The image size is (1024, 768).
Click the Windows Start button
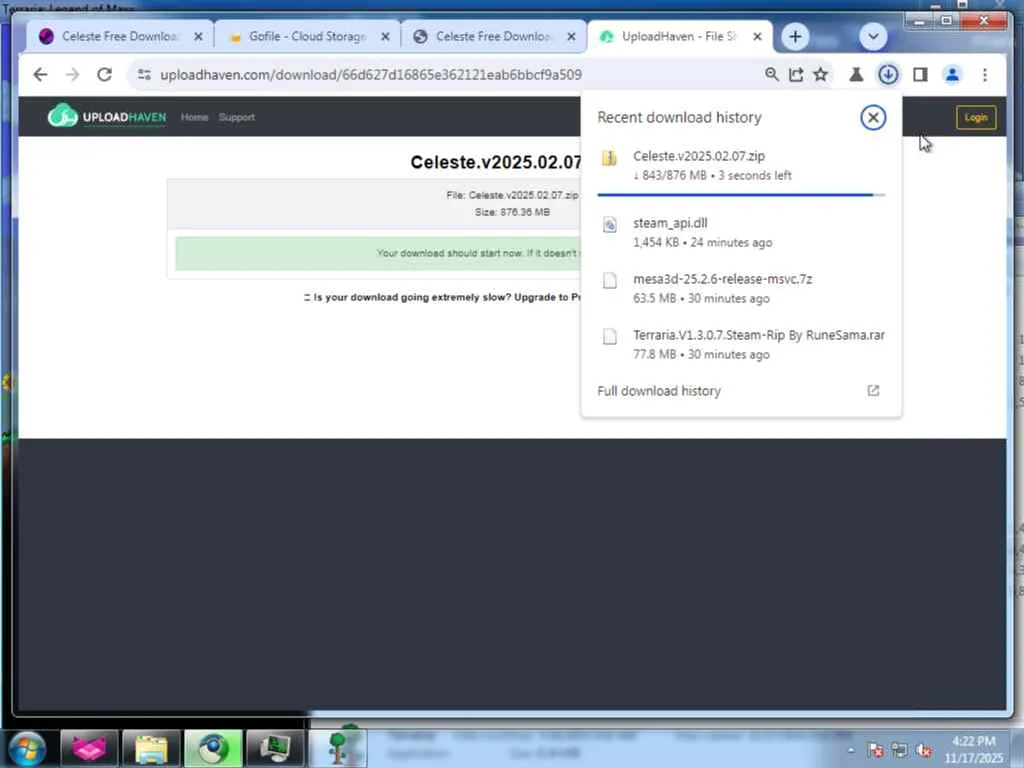tap(27, 748)
